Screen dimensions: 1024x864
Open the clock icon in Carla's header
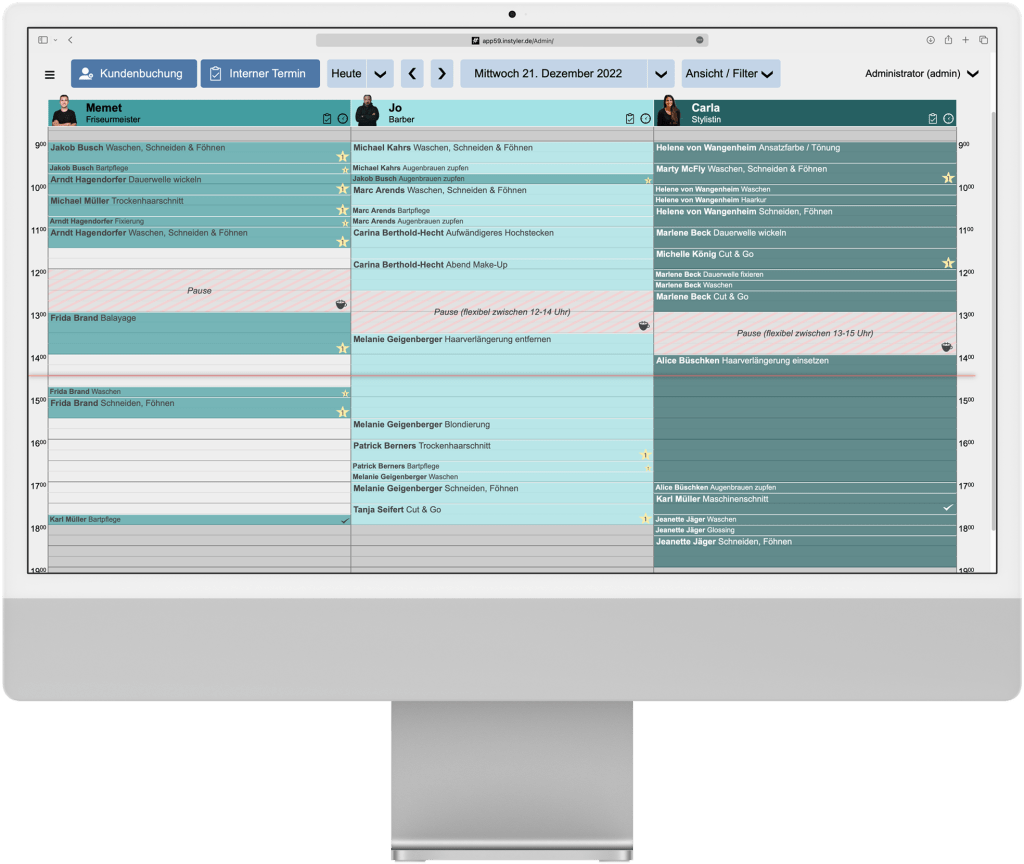click(948, 119)
